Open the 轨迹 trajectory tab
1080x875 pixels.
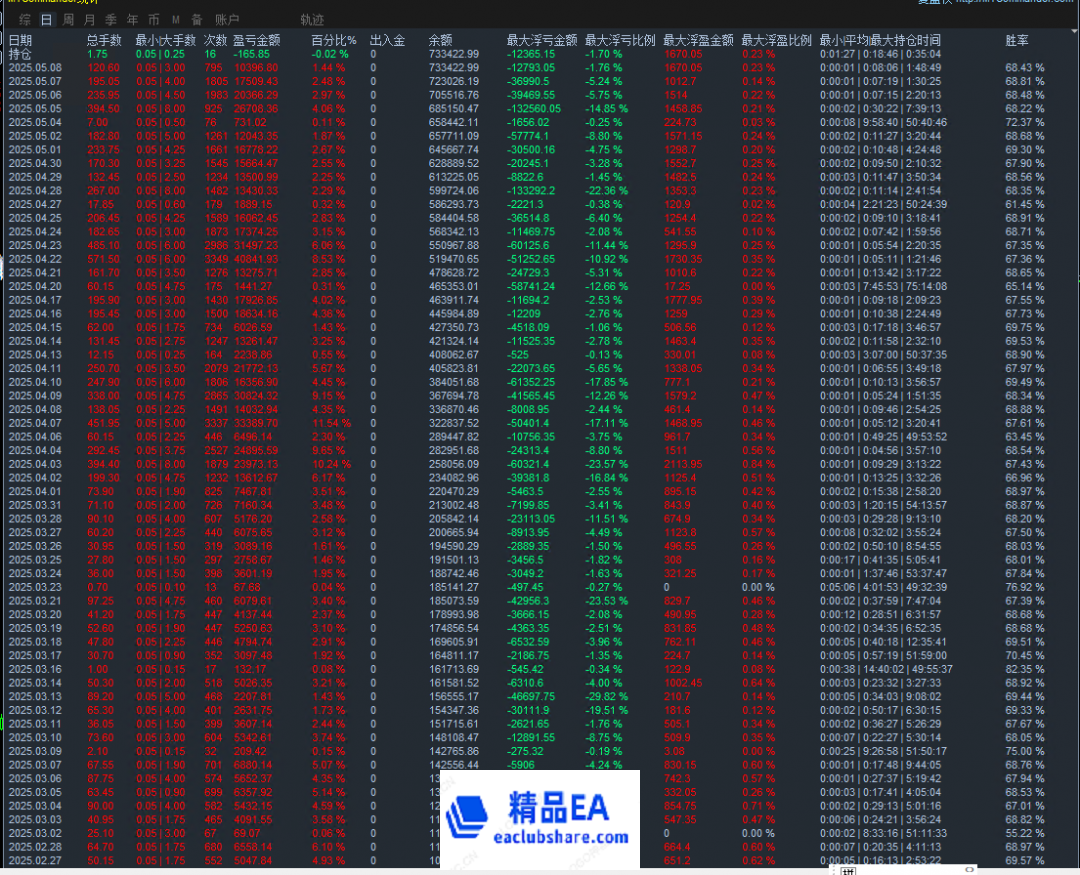(312, 19)
